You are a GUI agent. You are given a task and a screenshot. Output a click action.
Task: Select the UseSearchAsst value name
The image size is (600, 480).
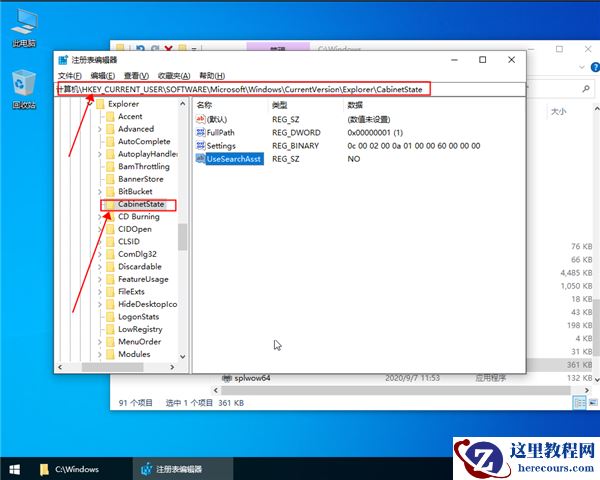click(234, 159)
